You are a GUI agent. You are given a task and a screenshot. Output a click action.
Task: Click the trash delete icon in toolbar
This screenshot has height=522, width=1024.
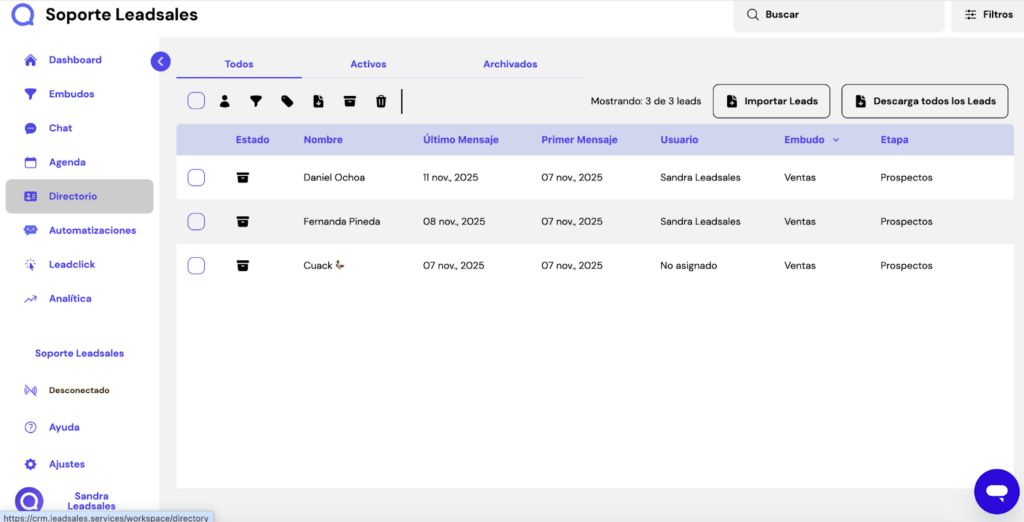coord(381,101)
